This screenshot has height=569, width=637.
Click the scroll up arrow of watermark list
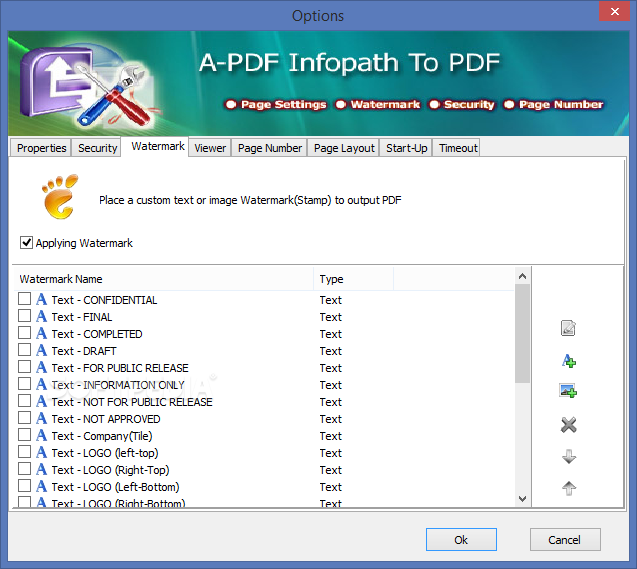pyautogui.click(x=522, y=277)
